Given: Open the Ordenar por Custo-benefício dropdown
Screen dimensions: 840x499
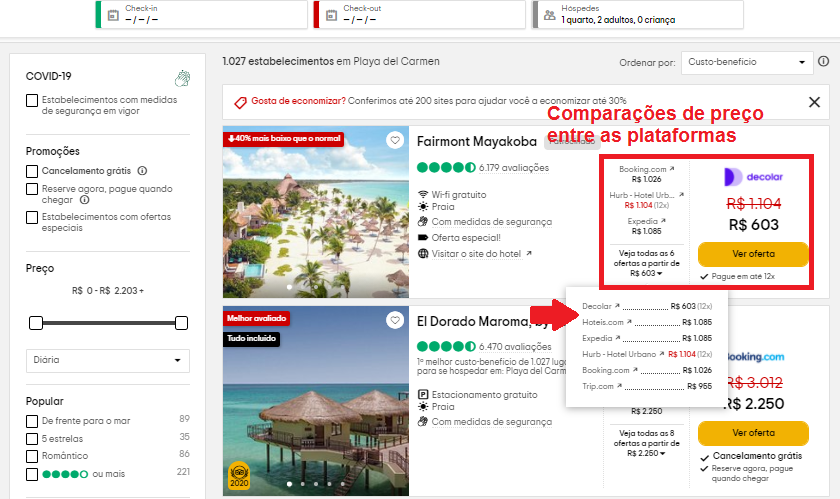Looking at the screenshot, I should [747, 62].
